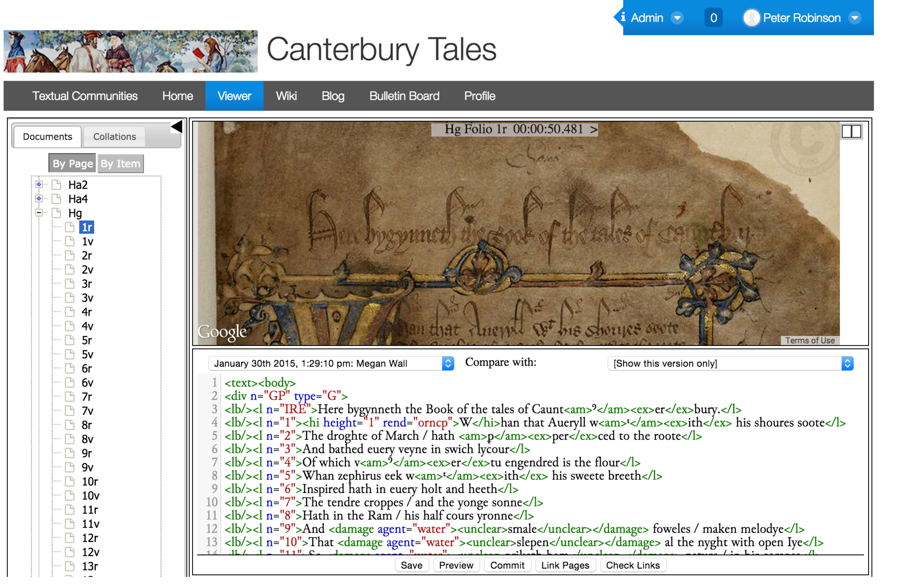Click the info icon beside Admin

tap(623, 17)
